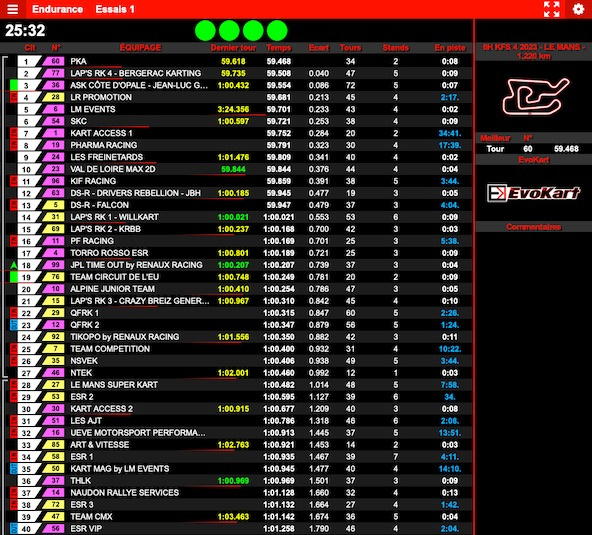592x535 pixels.
Task: Click kart number 60 badge for PKA
Action: point(54,61)
